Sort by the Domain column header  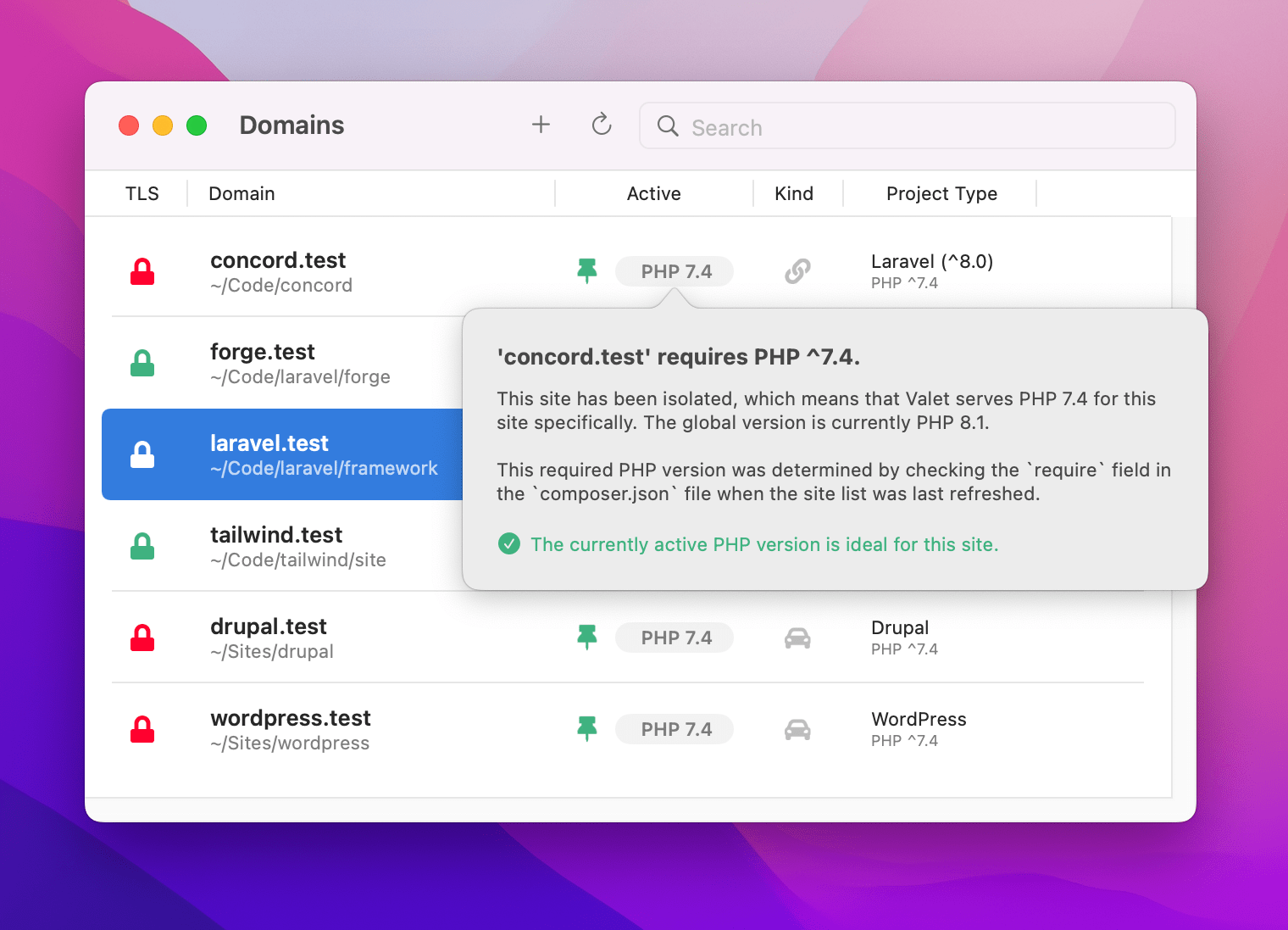click(x=242, y=194)
